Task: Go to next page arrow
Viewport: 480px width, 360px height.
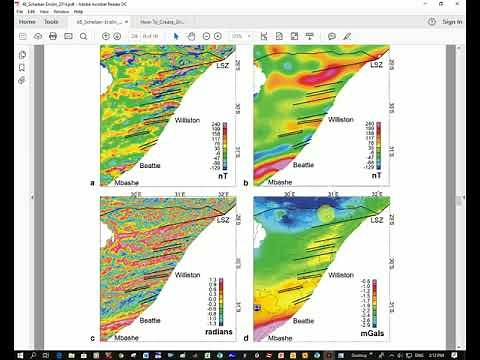Action: pyautogui.click(x=117, y=36)
